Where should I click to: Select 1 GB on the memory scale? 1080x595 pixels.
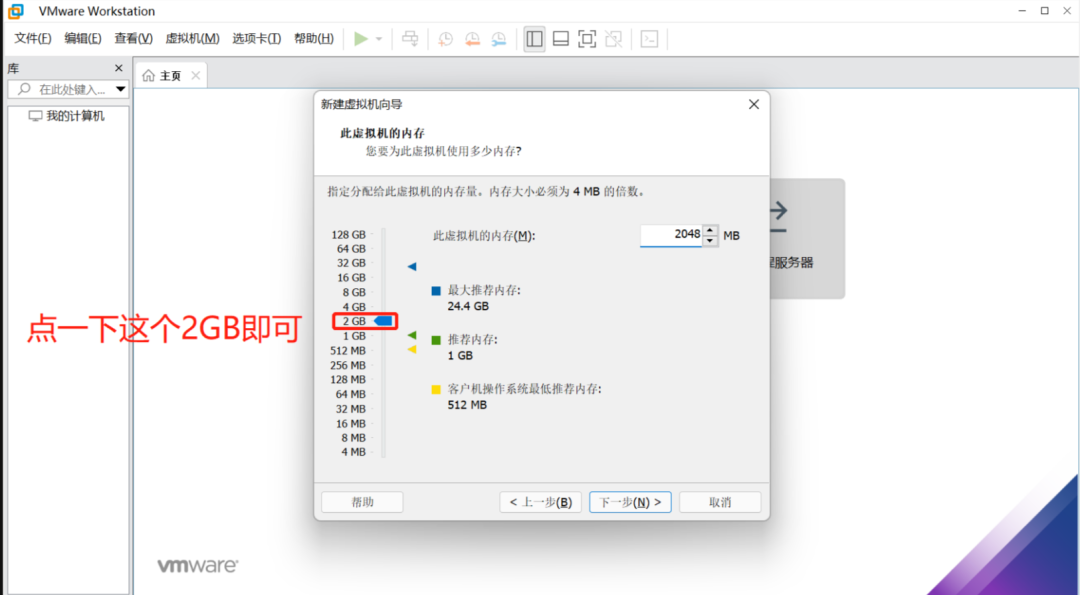point(354,335)
